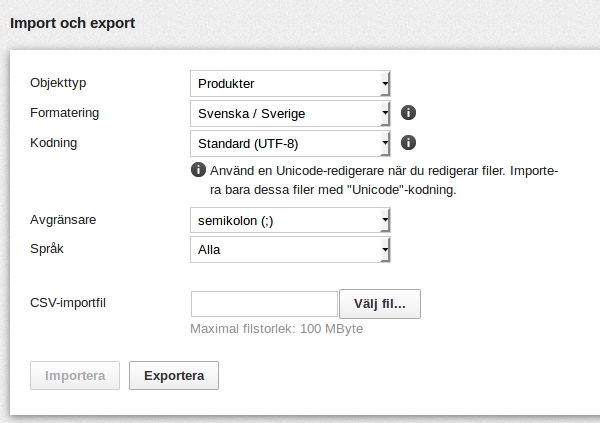Click the Avgränsare label
The height and width of the screenshot is (423, 600).
[x=63, y=220]
